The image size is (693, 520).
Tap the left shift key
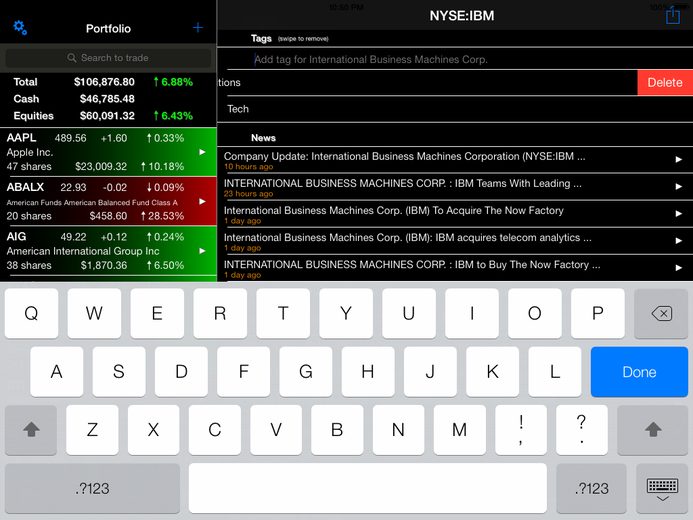click(x=31, y=429)
